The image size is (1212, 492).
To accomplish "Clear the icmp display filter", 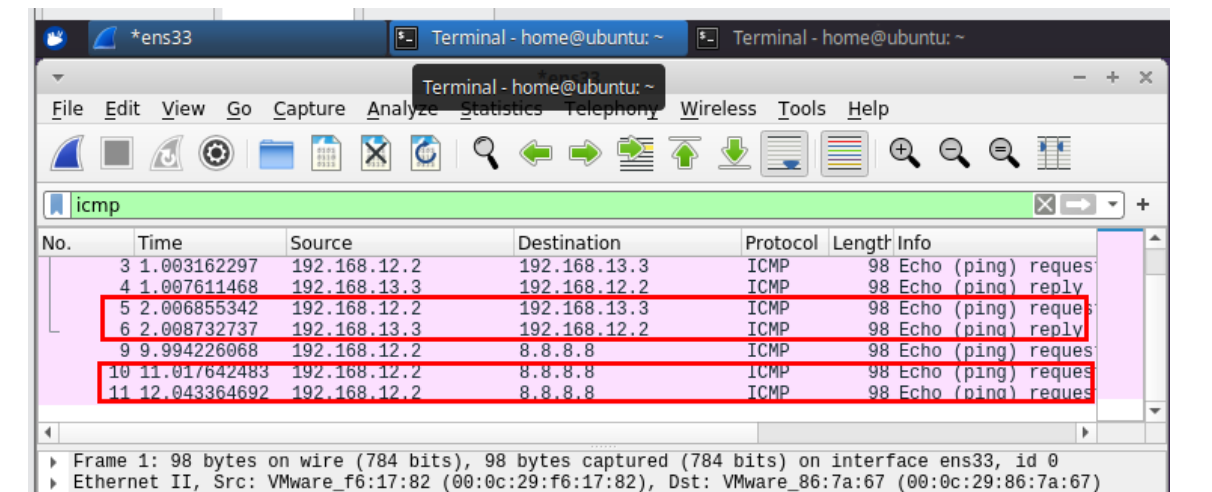I will pyautogui.click(x=1044, y=204).
